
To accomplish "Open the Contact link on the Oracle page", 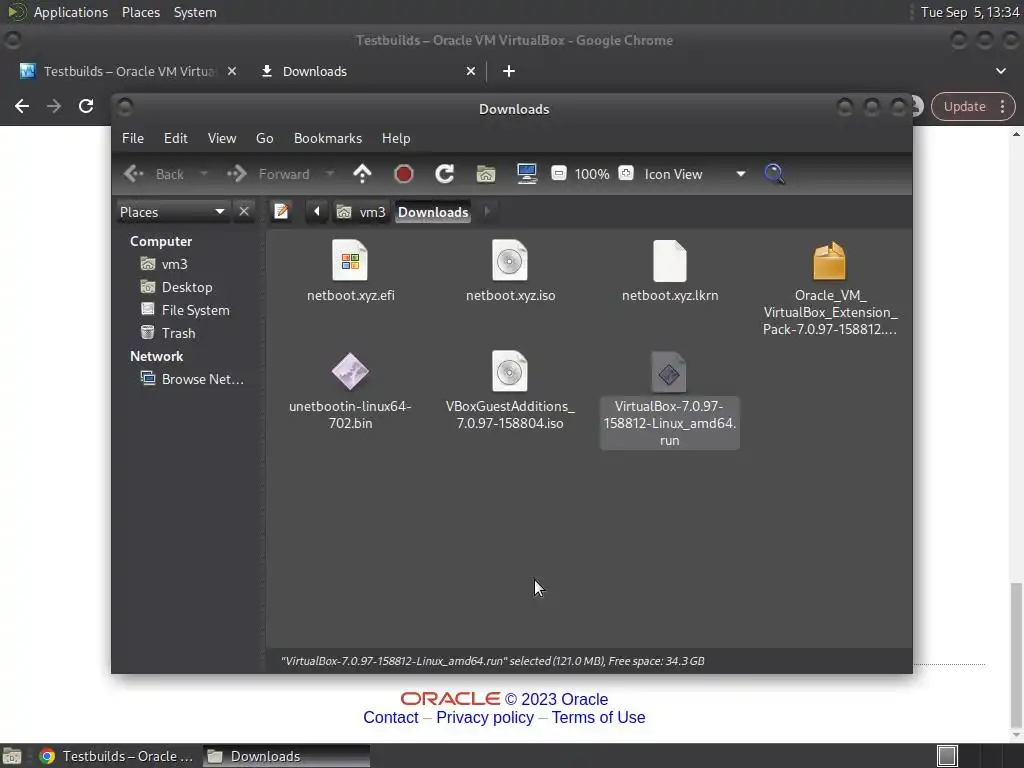I will (391, 718).
